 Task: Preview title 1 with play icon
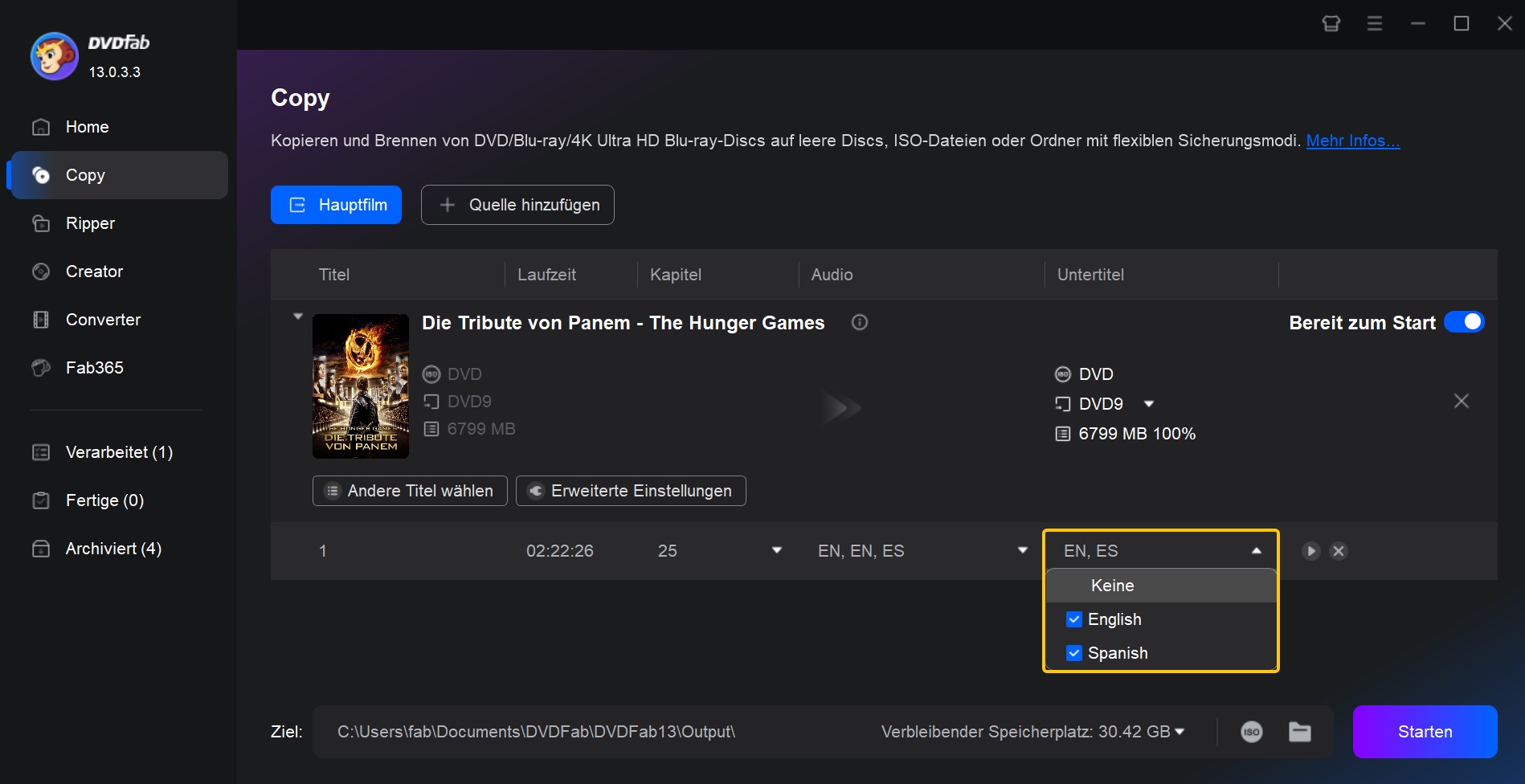[x=1311, y=551]
